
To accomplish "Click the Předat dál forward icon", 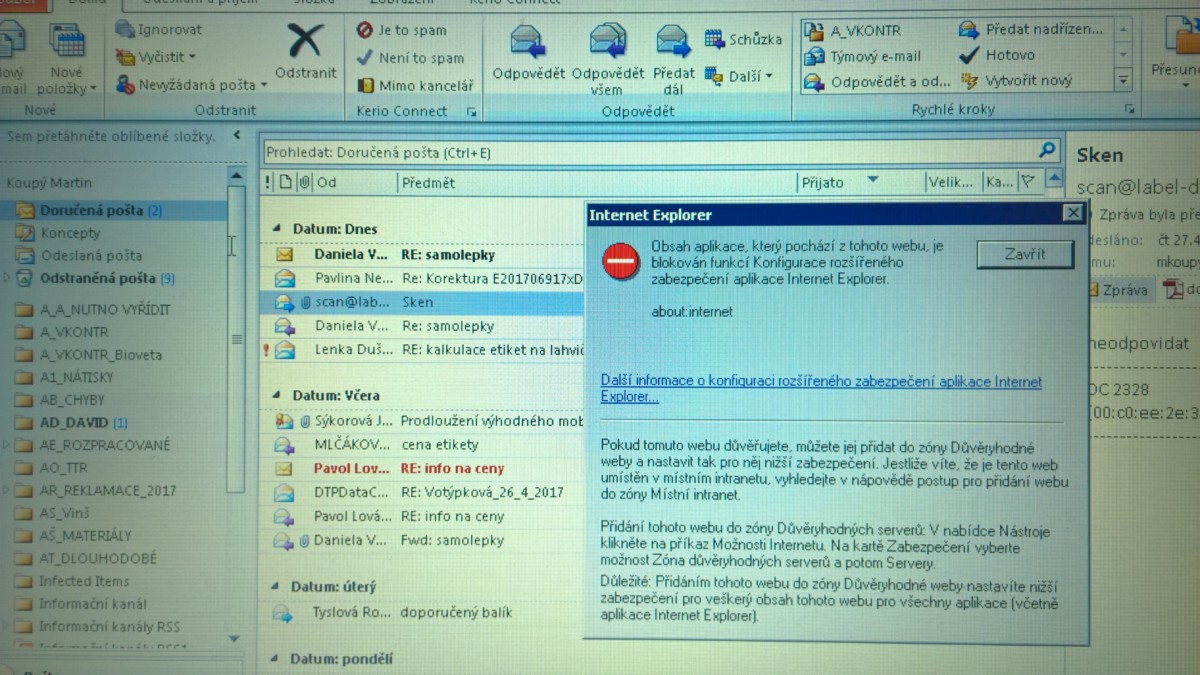I will click(673, 42).
